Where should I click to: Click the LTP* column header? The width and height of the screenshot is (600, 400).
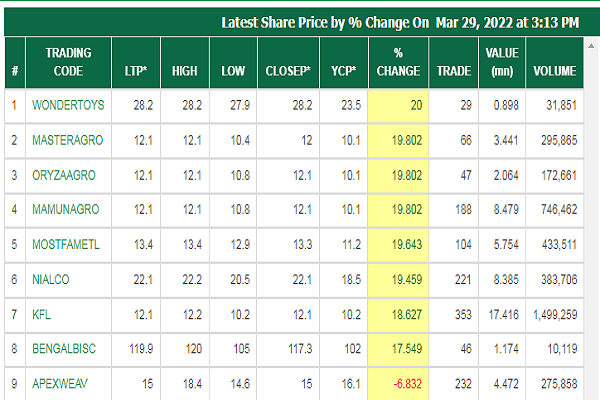tap(136, 62)
